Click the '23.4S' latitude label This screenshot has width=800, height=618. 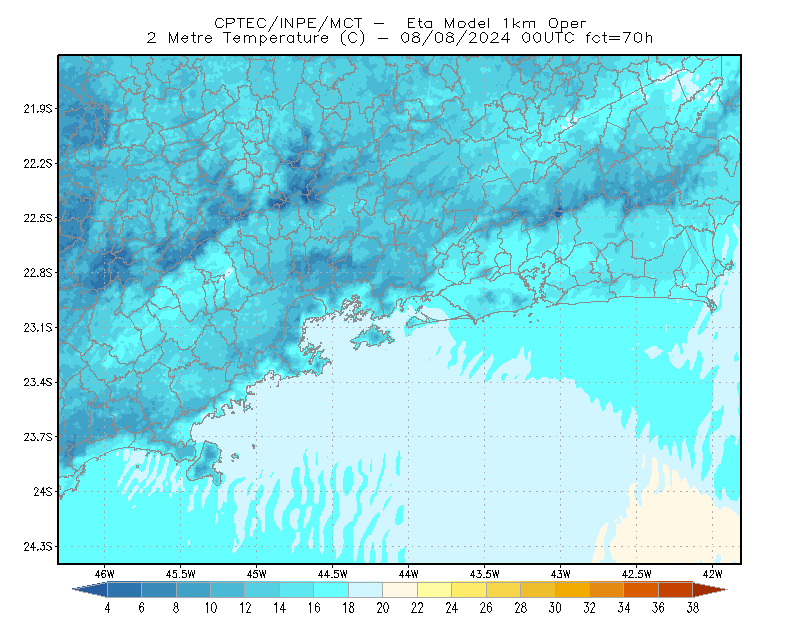coord(38,382)
